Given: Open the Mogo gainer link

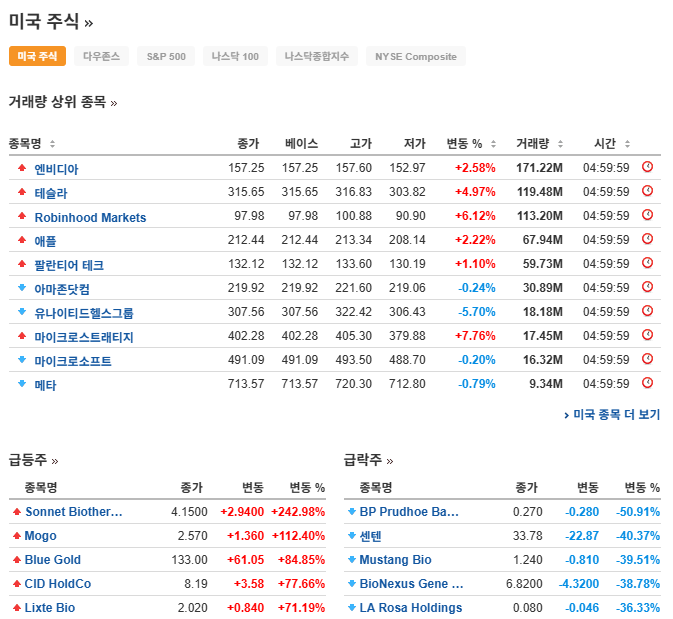Looking at the screenshot, I should 40,536.
